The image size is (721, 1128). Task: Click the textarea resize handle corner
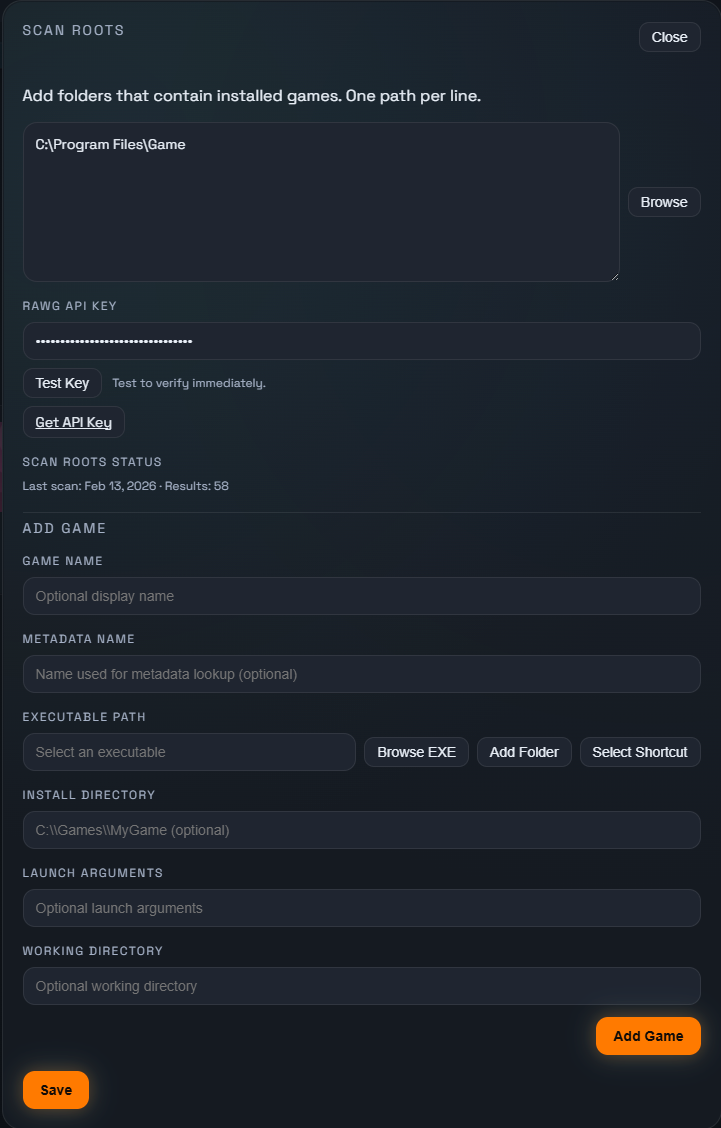tap(614, 276)
